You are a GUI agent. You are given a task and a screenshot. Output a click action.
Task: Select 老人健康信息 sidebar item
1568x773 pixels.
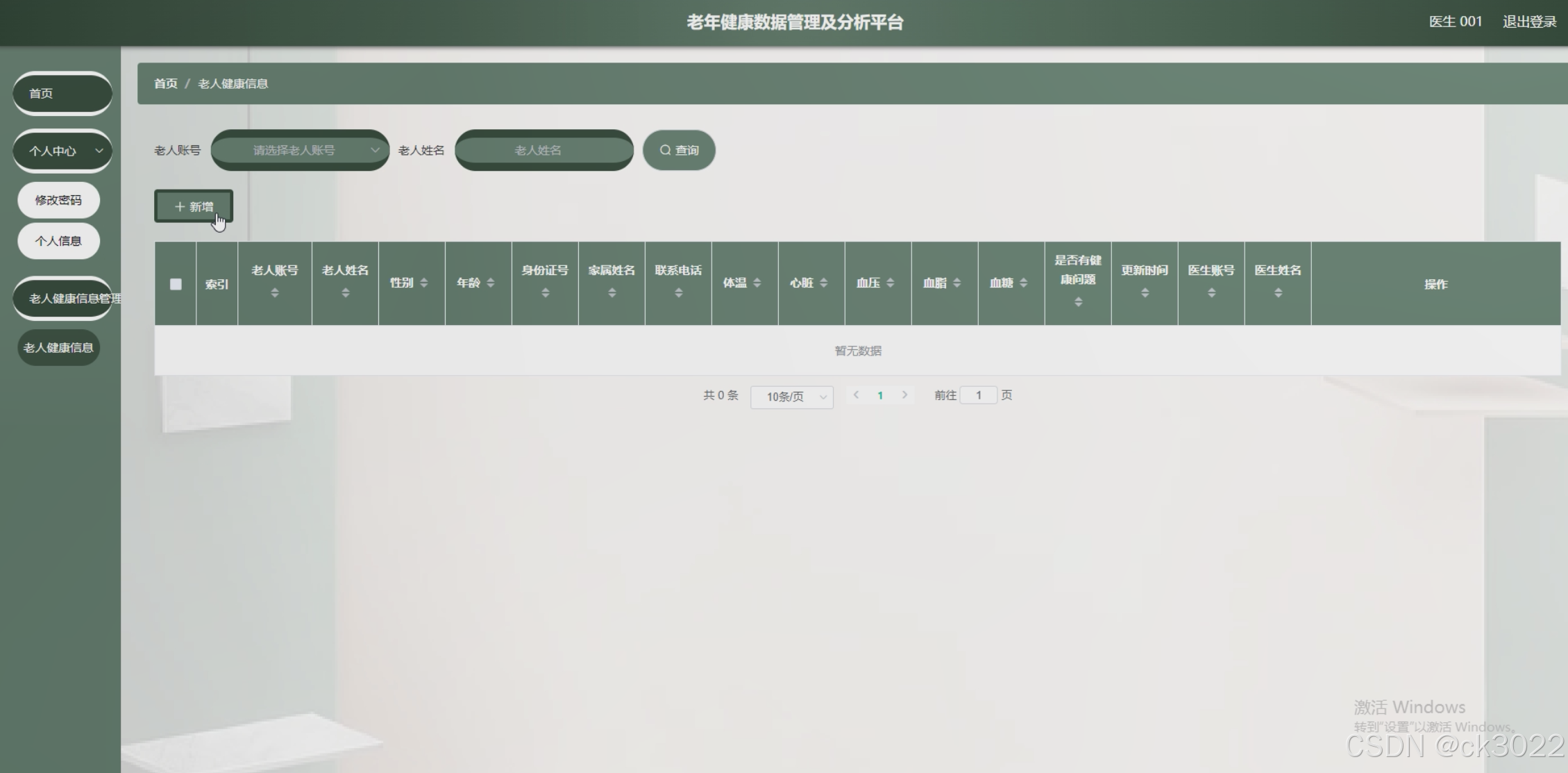click(58, 347)
